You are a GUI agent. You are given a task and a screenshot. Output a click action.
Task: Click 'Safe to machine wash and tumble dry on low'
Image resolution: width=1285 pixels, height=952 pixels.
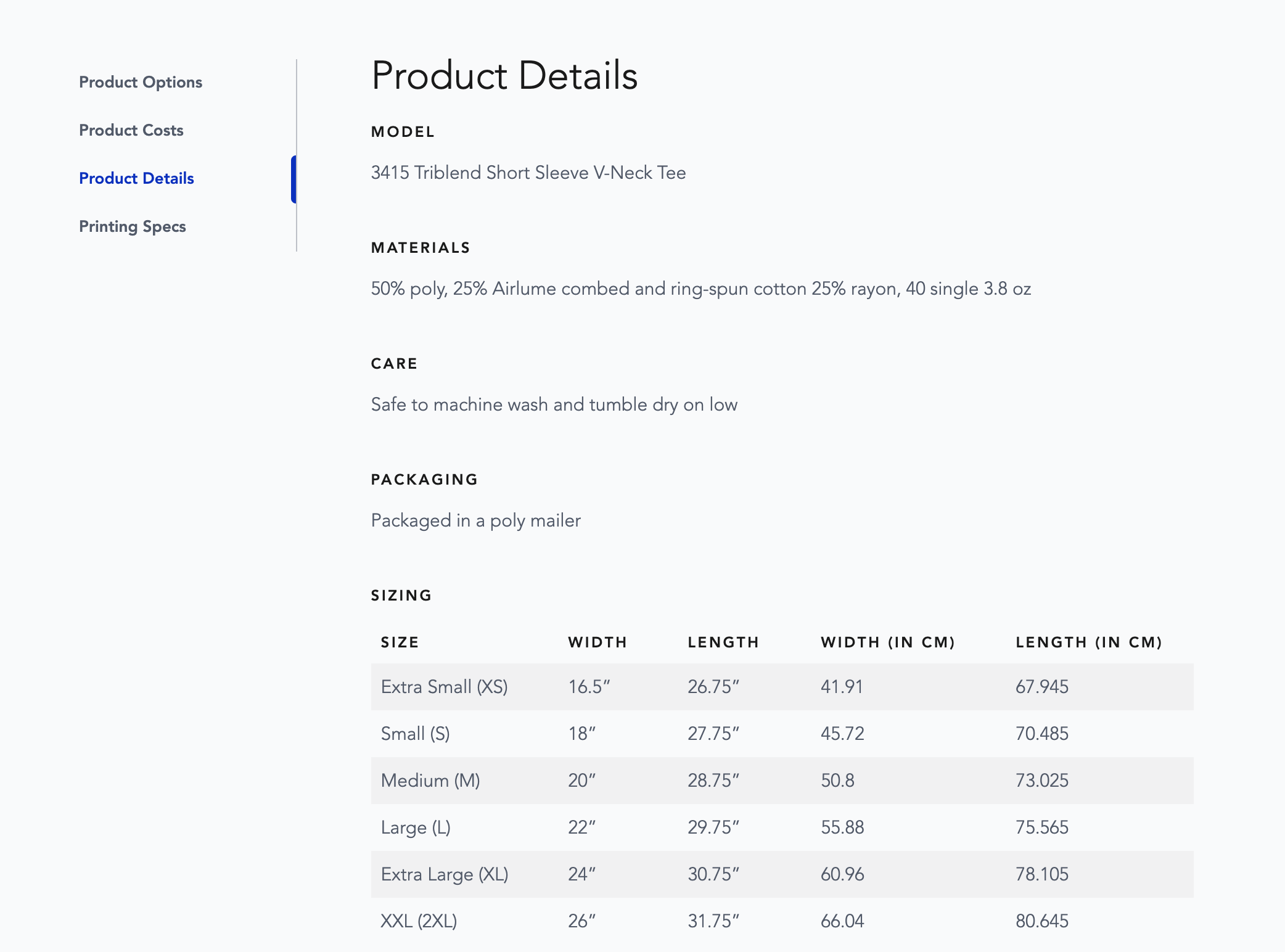[554, 404]
